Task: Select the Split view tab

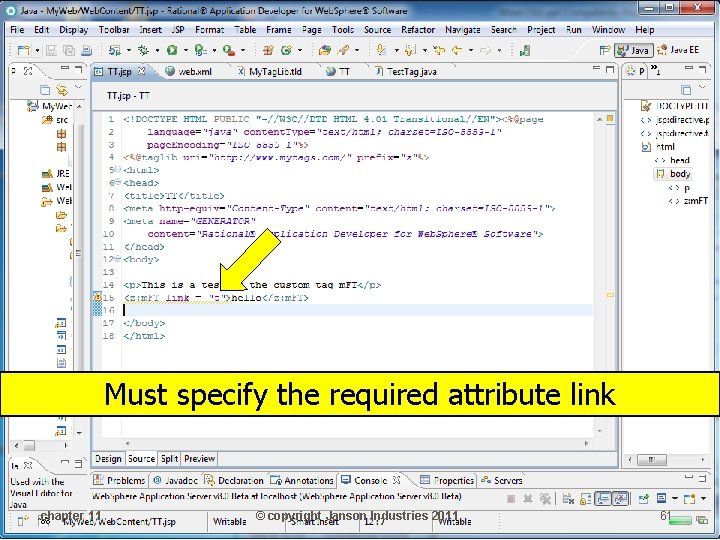Action: (x=169, y=459)
